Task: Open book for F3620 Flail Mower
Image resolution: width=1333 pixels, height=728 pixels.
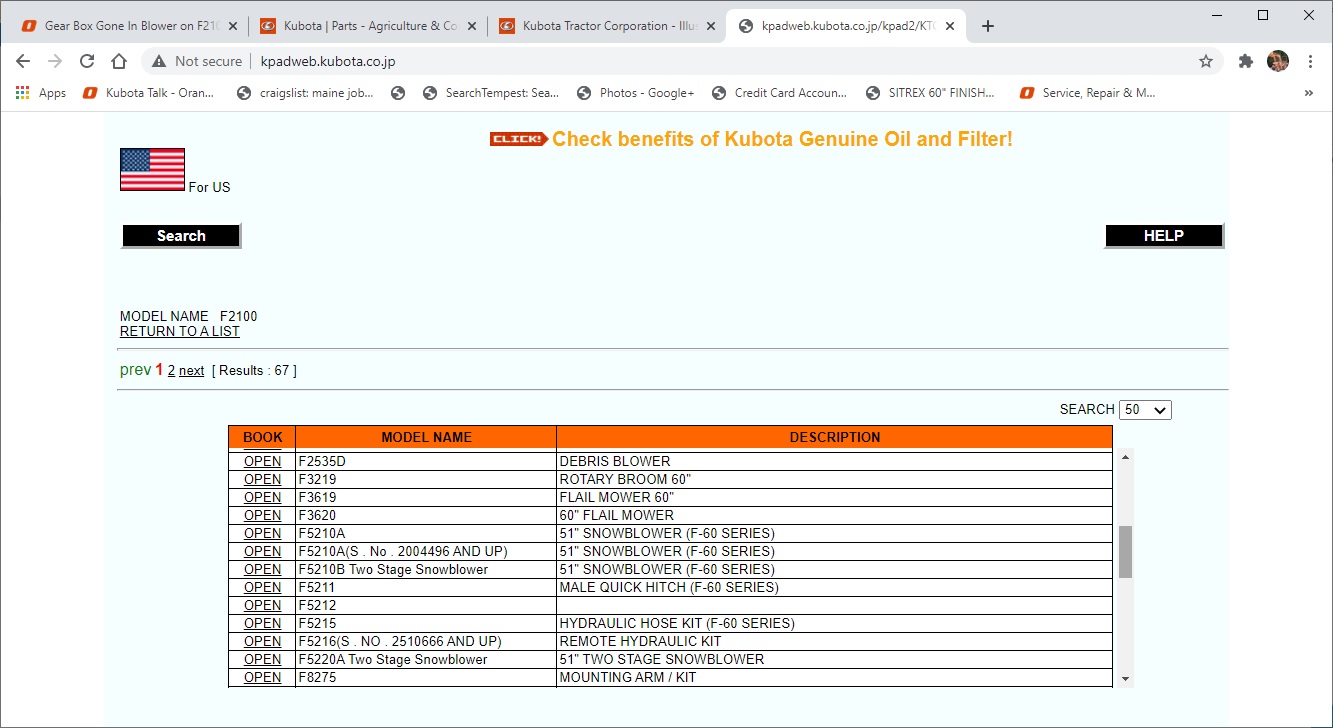Action: (263, 515)
